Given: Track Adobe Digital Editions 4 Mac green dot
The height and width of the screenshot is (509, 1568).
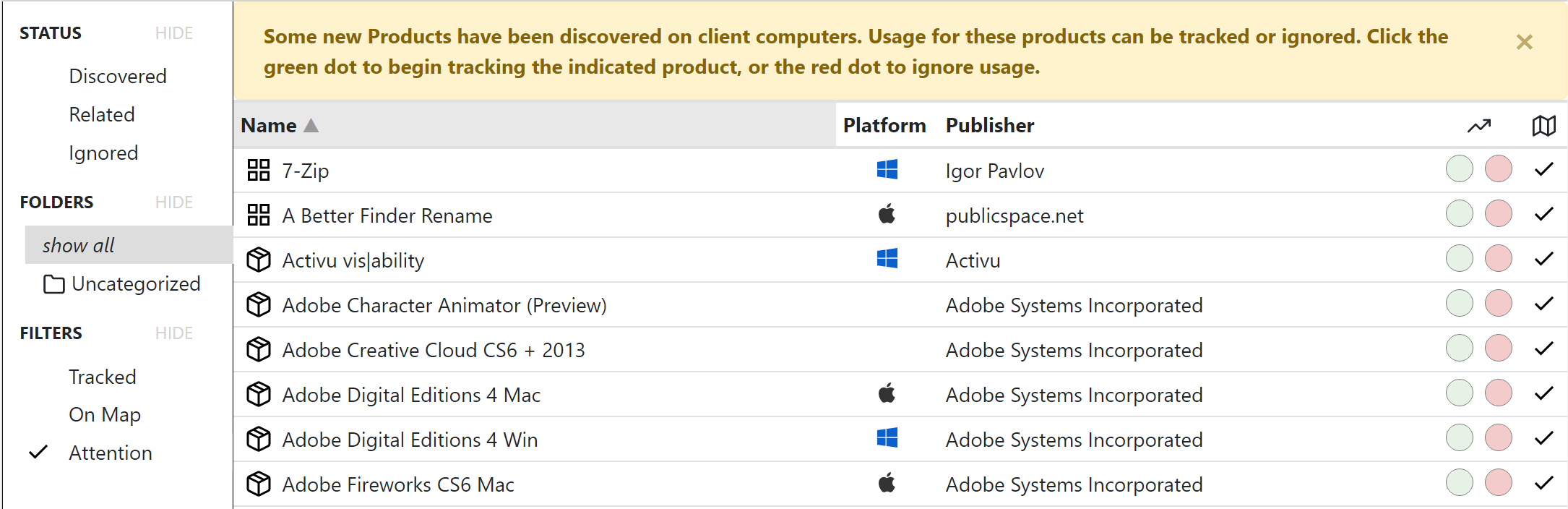Looking at the screenshot, I should pos(1460,393).
